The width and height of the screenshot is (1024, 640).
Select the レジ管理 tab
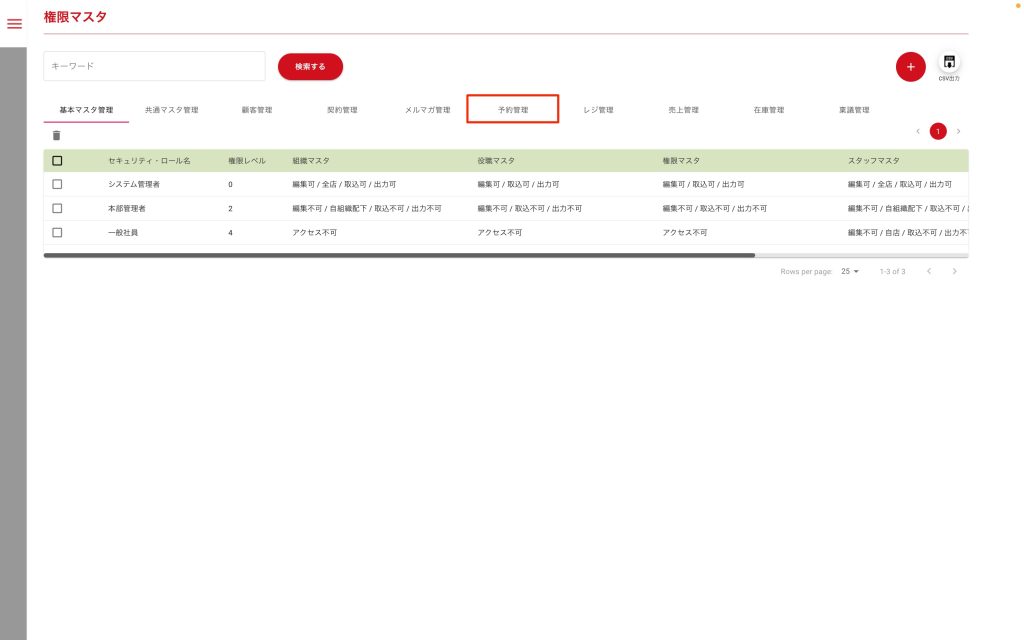(x=598, y=110)
